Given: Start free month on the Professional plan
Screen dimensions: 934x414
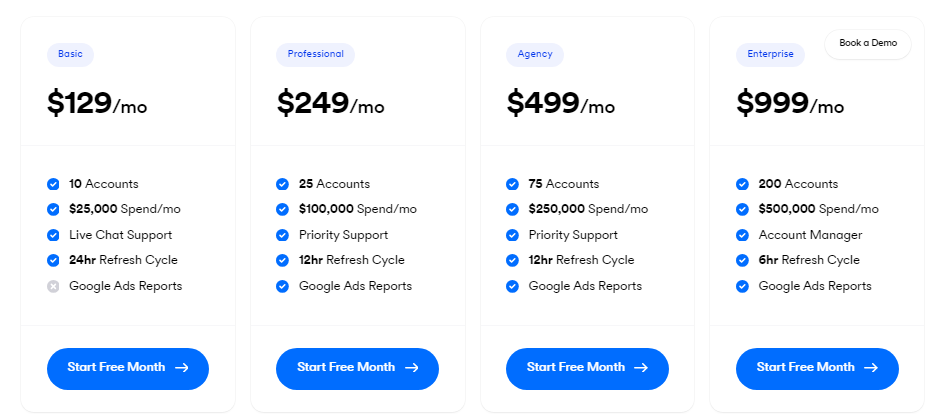Looking at the screenshot, I should point(357,369).
